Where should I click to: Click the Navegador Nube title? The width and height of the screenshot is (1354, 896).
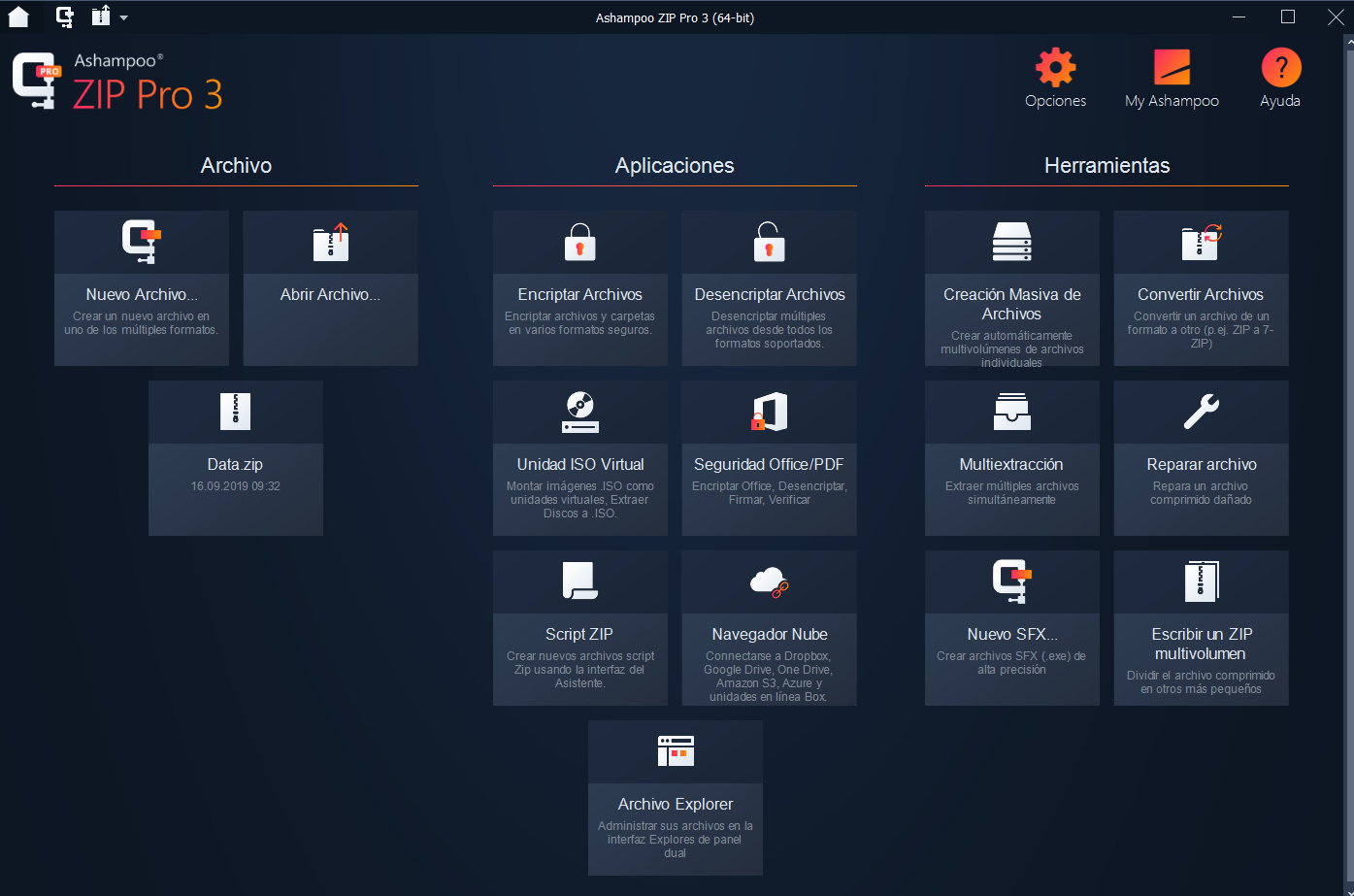coord(770,634)
